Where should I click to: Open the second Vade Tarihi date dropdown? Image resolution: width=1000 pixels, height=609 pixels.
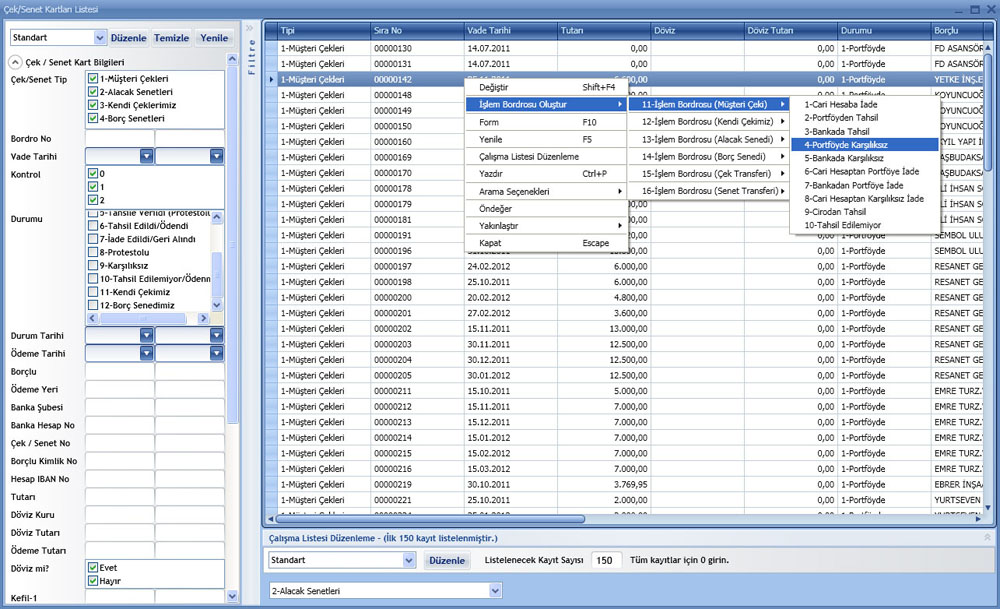(217, 156)
